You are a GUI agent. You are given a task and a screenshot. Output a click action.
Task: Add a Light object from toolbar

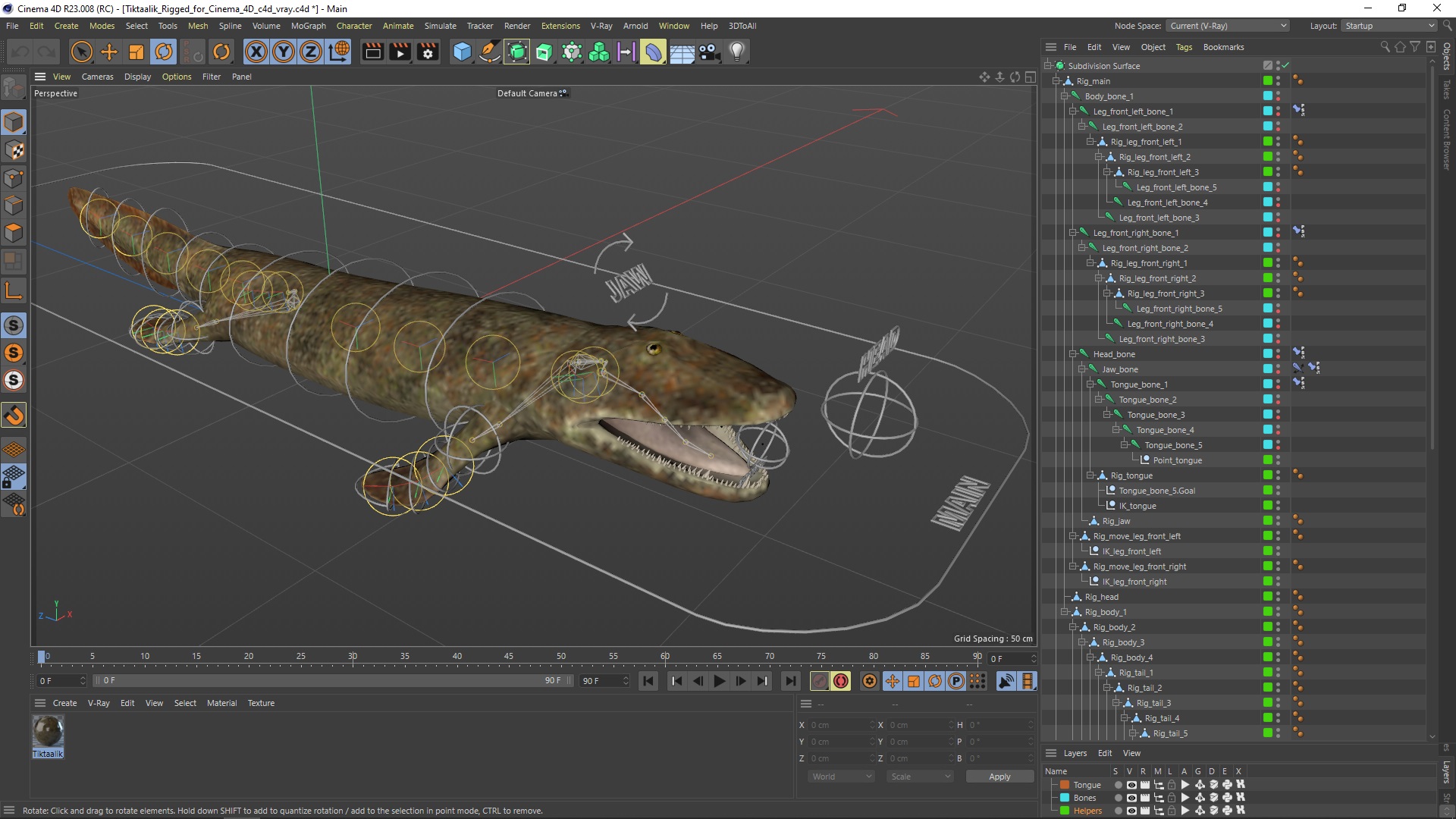click(737, 52)
